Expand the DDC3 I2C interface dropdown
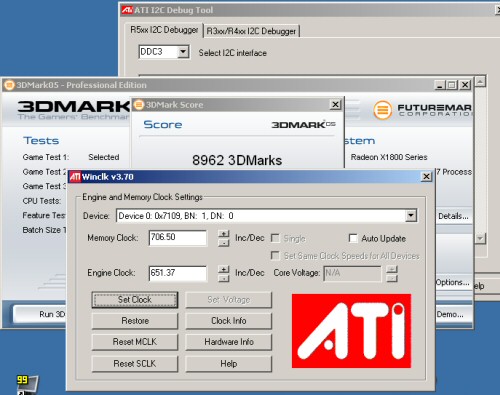 click(x=183, y=52)
